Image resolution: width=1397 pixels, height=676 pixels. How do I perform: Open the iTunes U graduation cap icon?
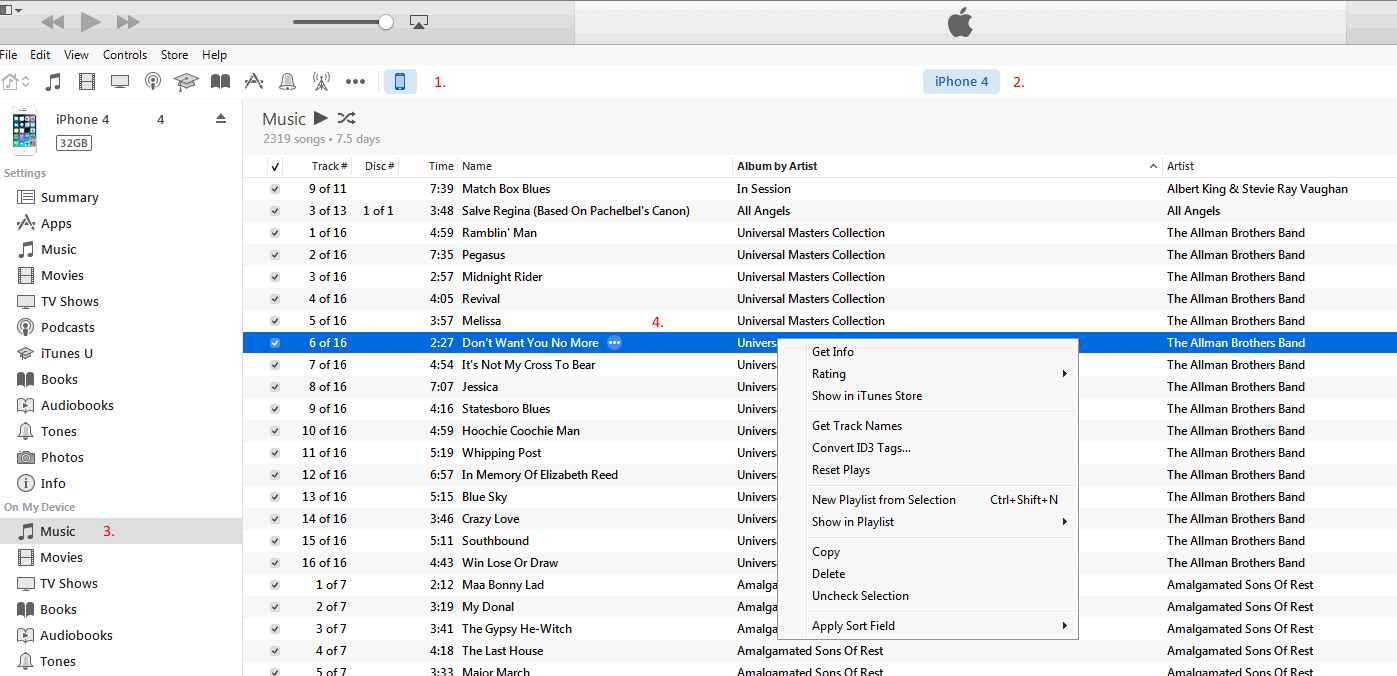[x=186, y=82]
